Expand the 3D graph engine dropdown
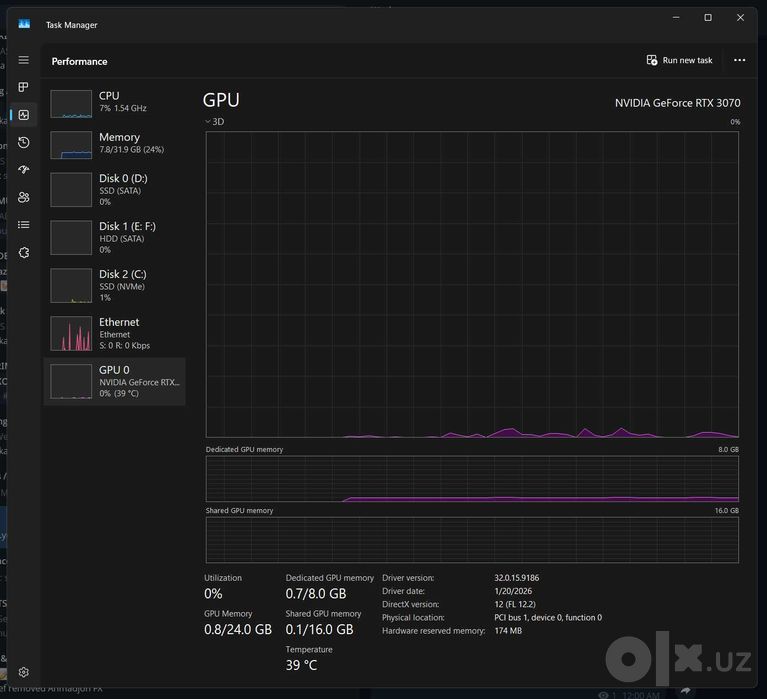767x699 pixels. coord(215,121)
